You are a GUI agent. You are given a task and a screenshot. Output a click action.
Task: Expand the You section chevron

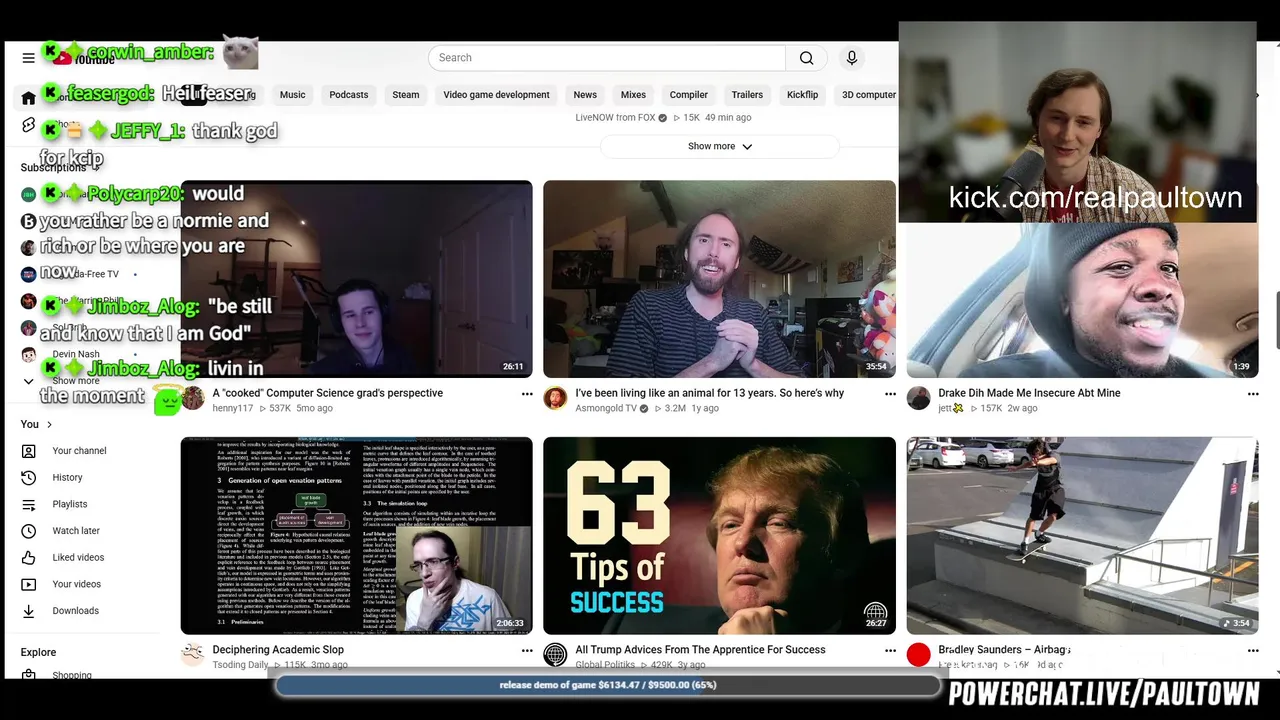[x=48, y=424]
